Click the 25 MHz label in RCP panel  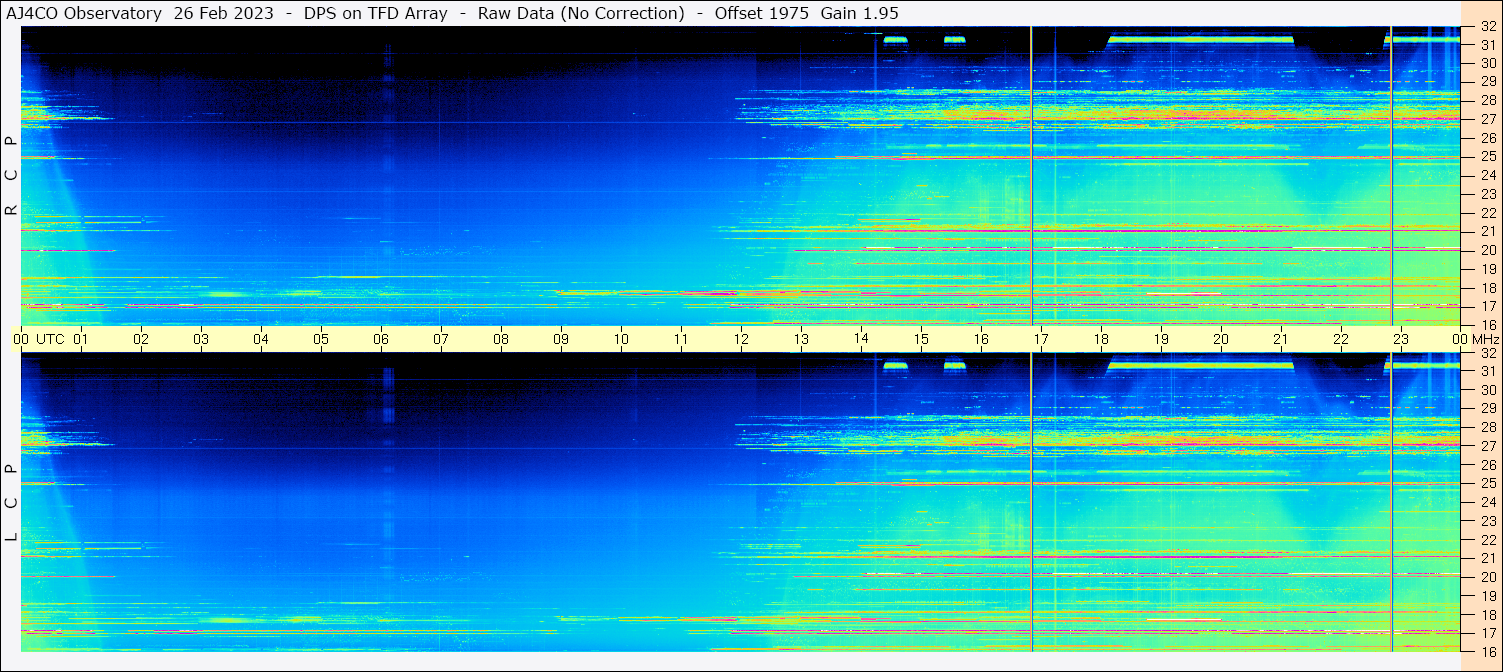click(x=1488, y=156)
